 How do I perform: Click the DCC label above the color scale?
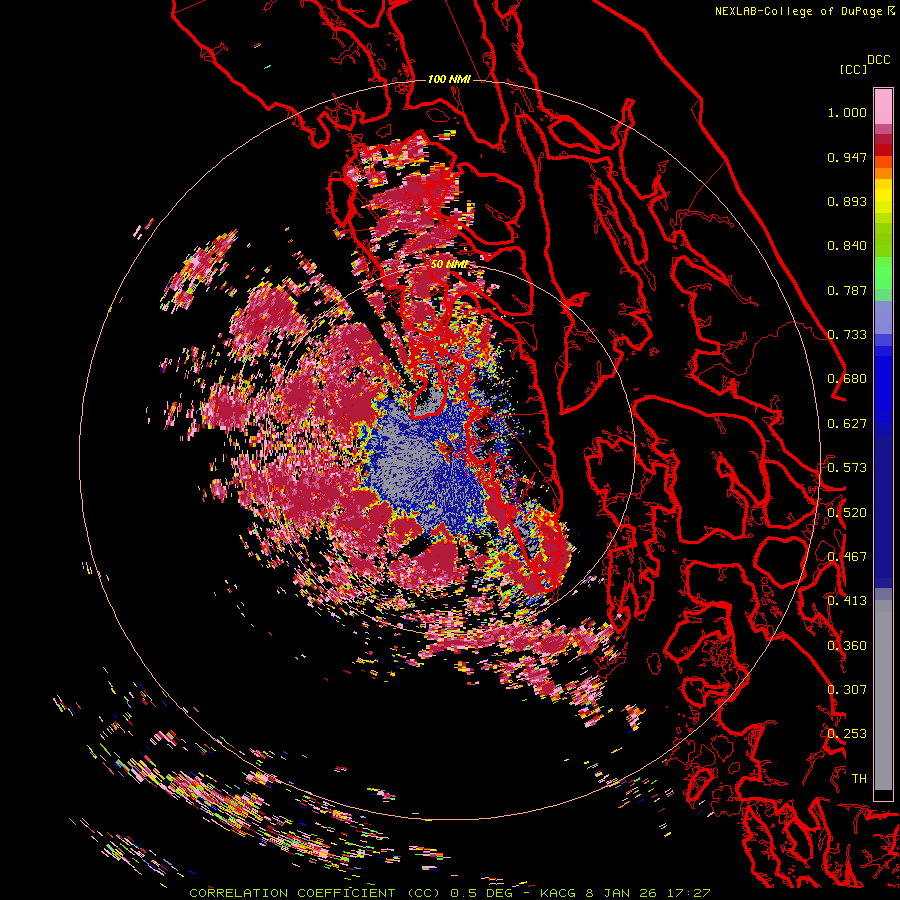(x=878, y=60)
